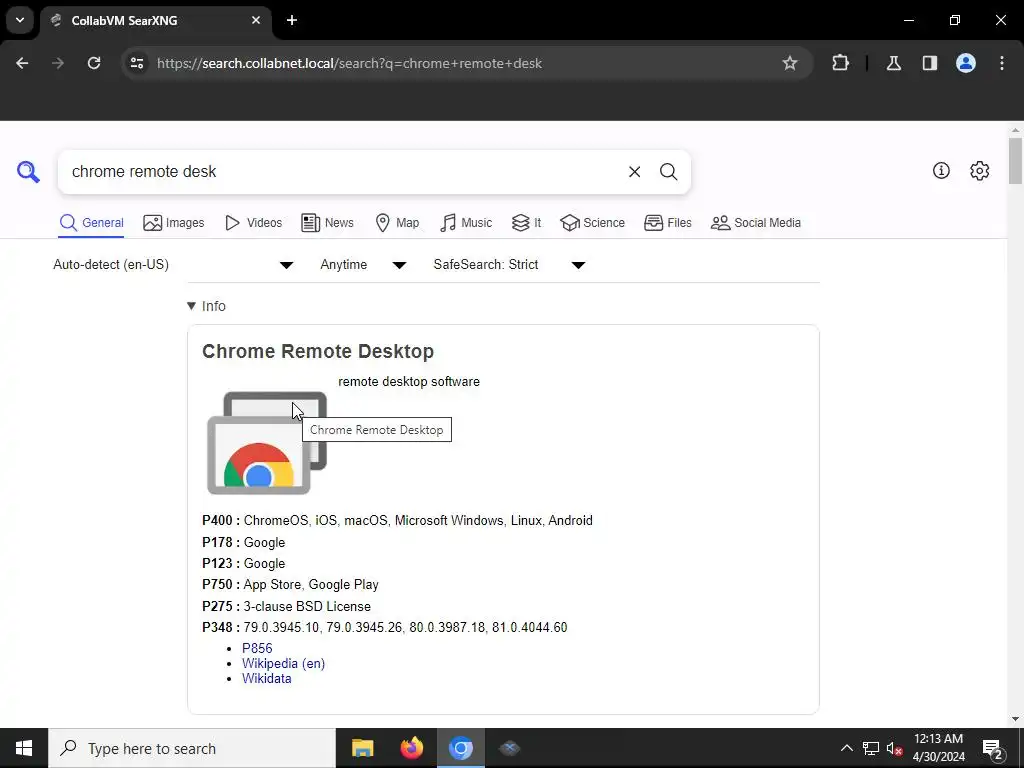Open a new tab with plus button
Viewport: 1024px width, 768px height.
click(x=292, y=20)
